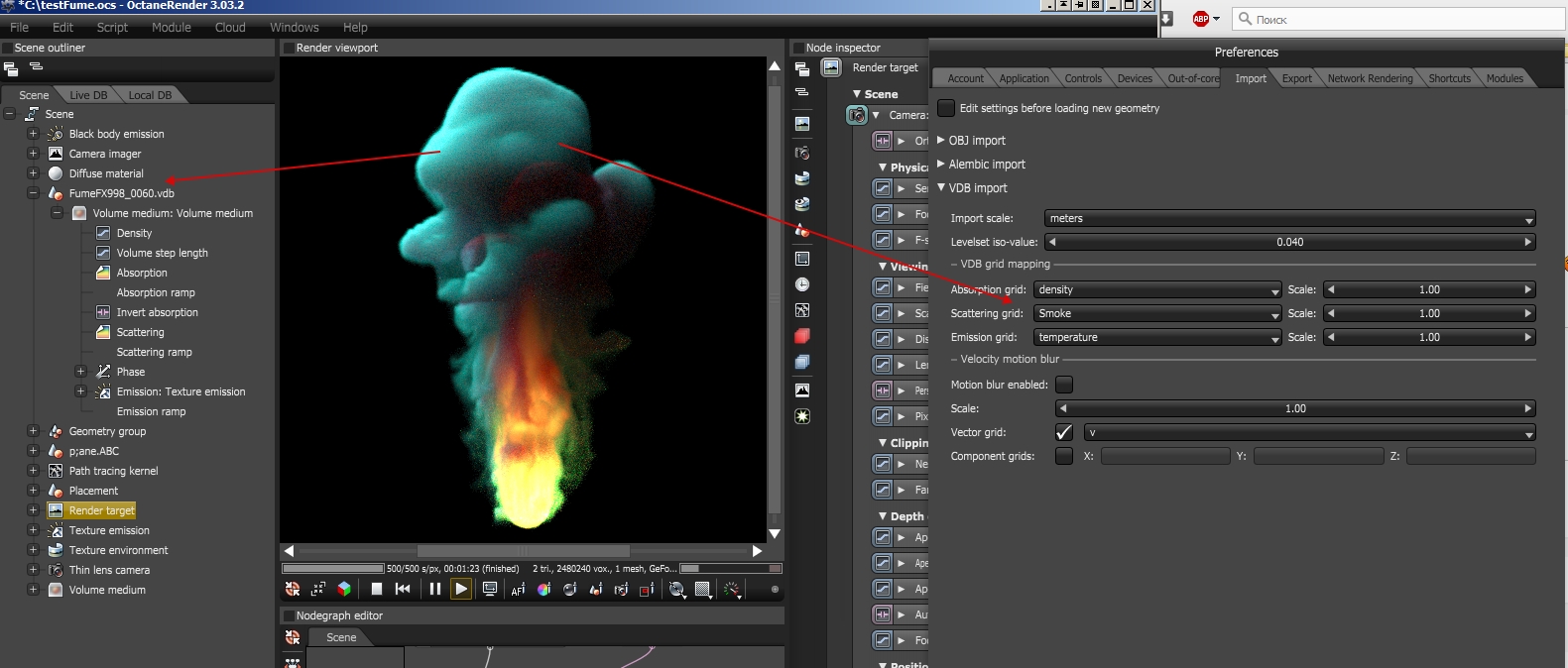
Task: Toggle the Nodegraph editor panel checkbox
Action: point(289,615)
